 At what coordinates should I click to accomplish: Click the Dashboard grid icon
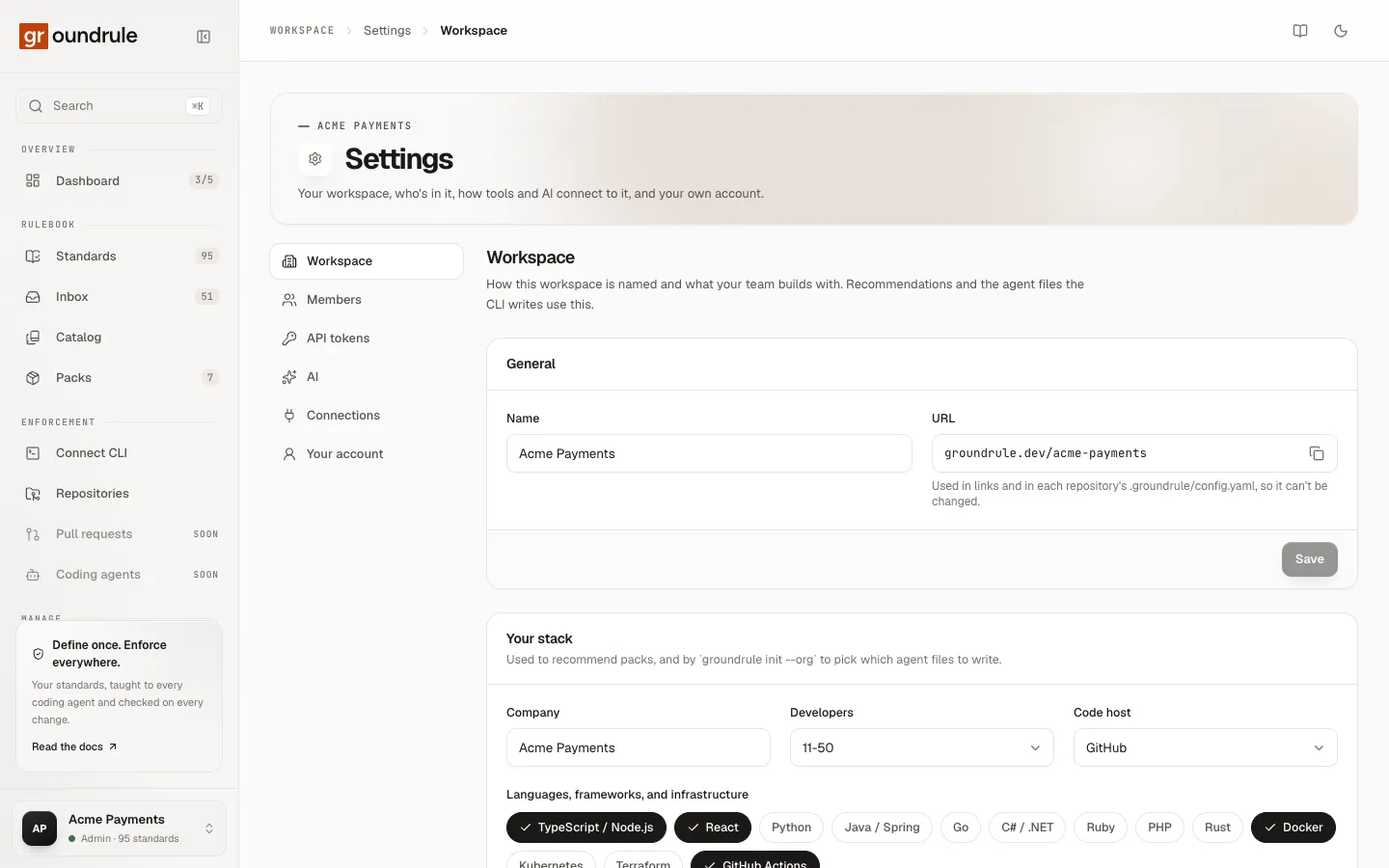pyautogui.click(x=33, y=180)
